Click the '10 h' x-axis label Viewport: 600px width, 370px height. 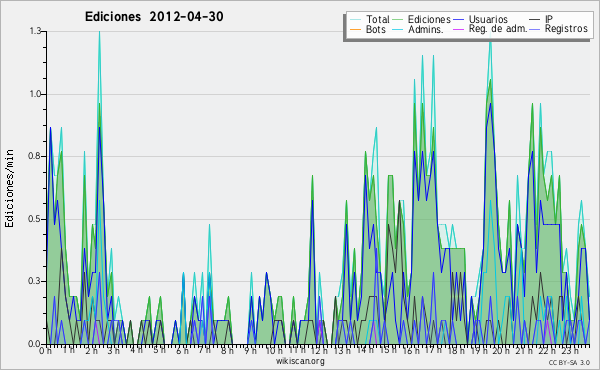pos(274,350)
